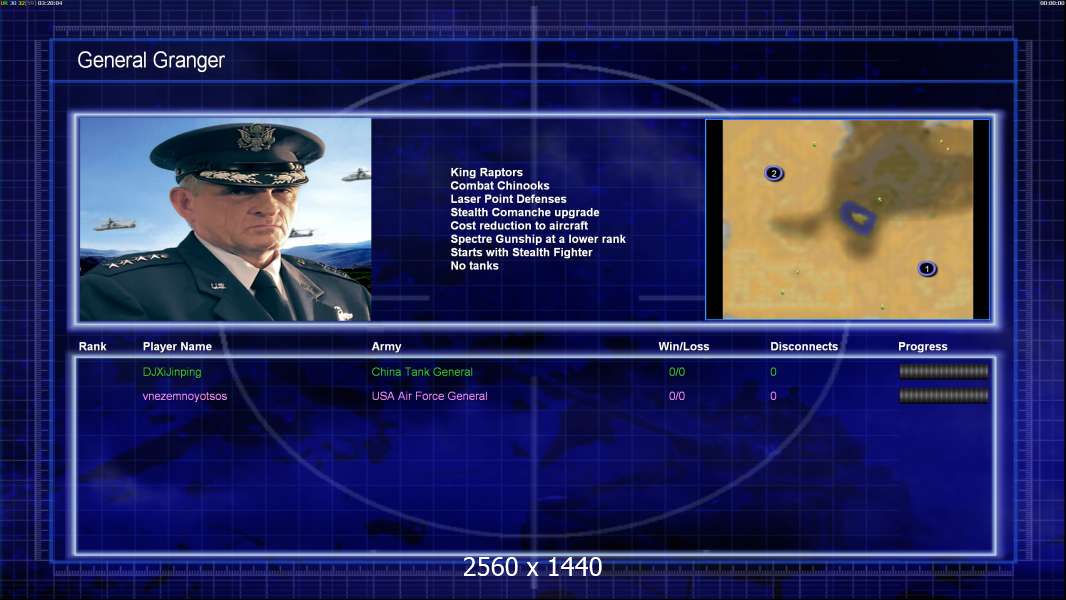
Task: Click the Player Name column header
Action: click(177, 347)
